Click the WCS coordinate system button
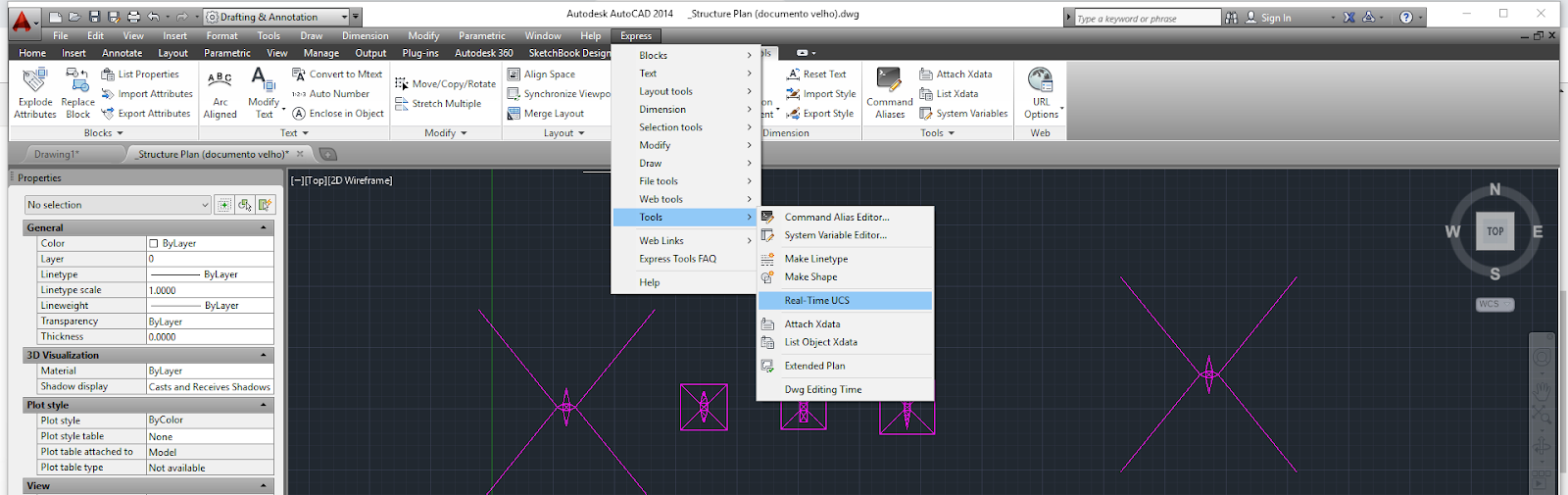 point(1494,304)
